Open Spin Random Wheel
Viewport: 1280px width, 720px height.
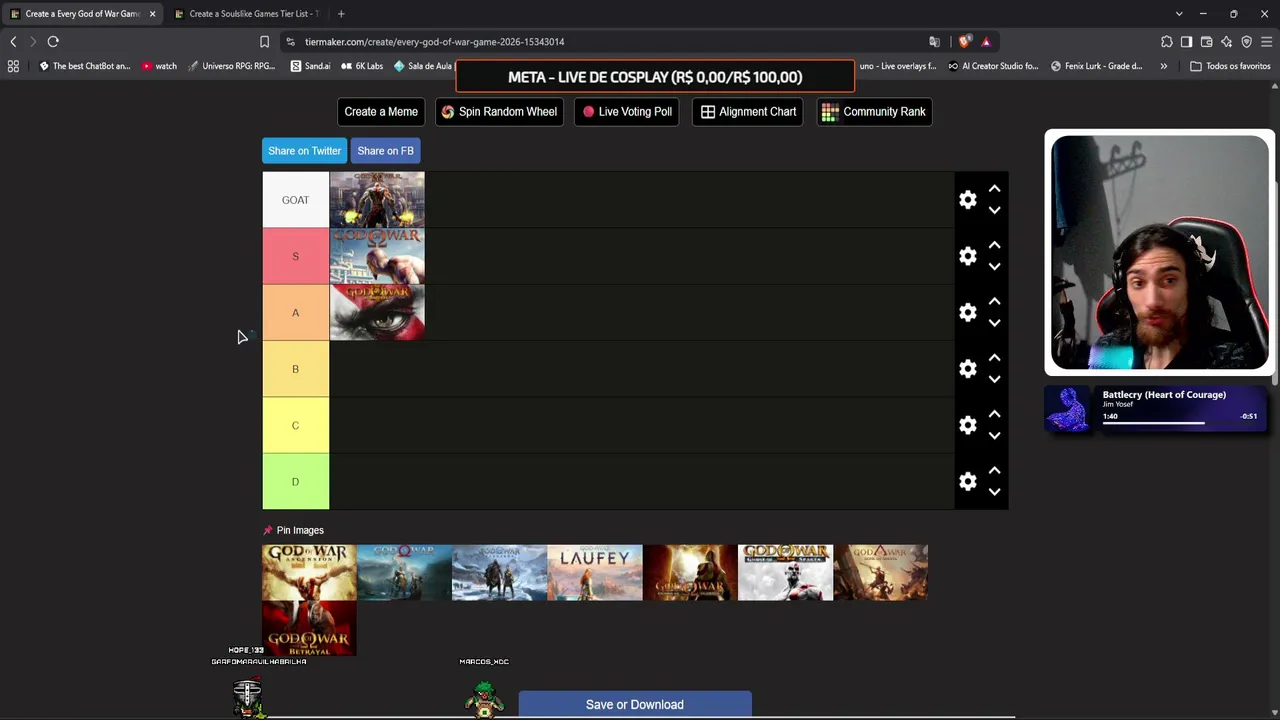(x=499, y=112)
